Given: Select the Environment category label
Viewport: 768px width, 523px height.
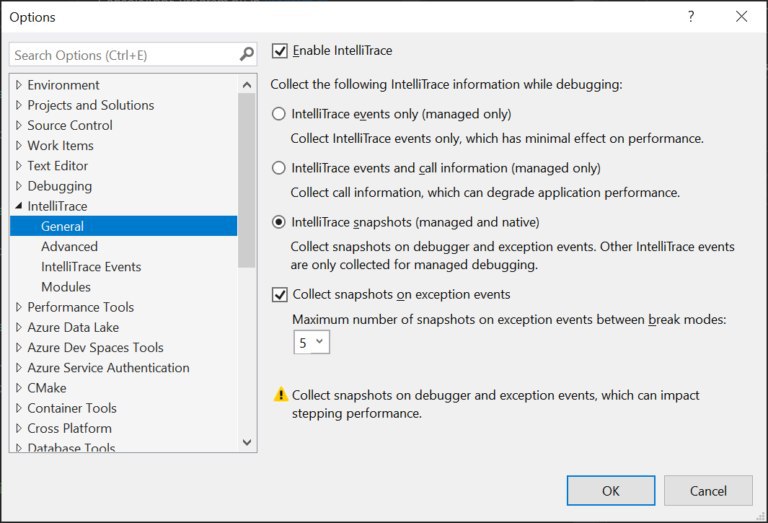Looking at the screenshot, I should (63, 85).
